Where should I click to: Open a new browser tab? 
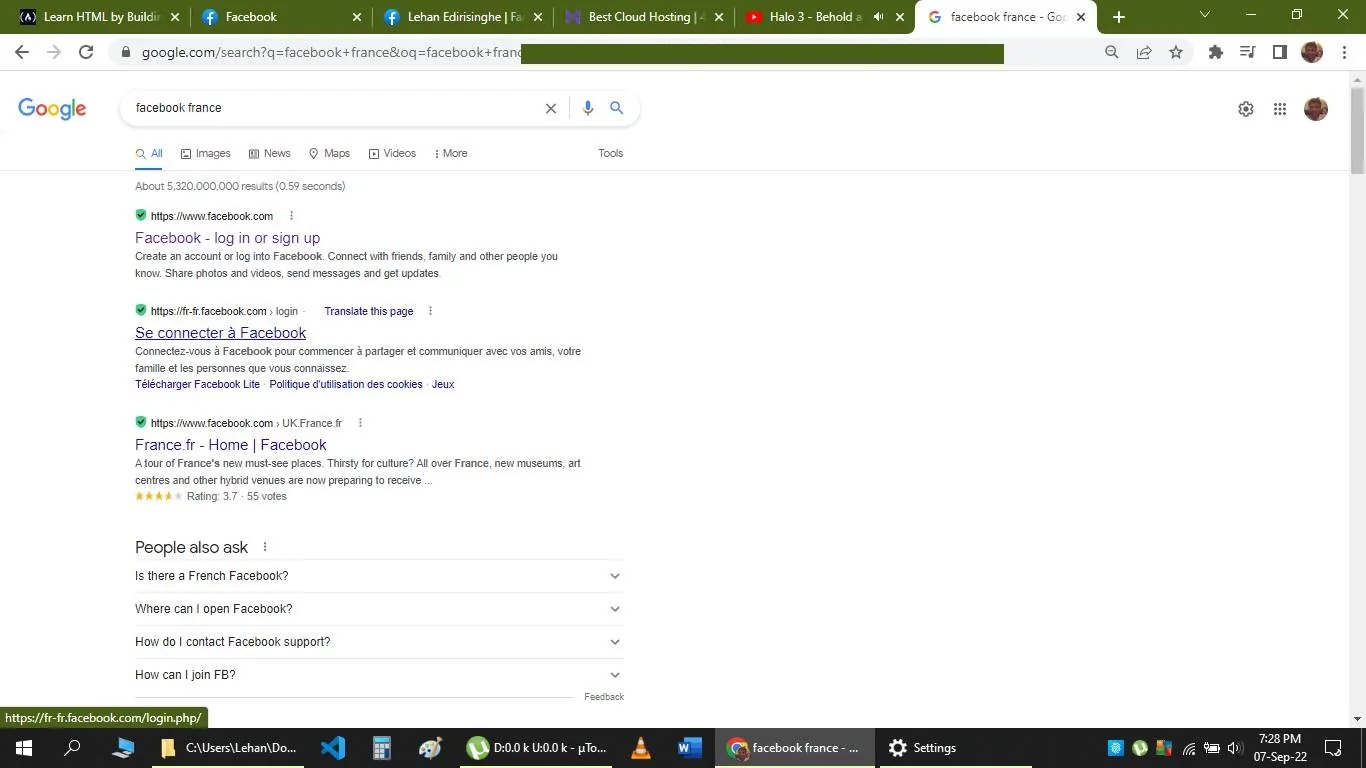pyautogui.click(x=1119, y=17)
